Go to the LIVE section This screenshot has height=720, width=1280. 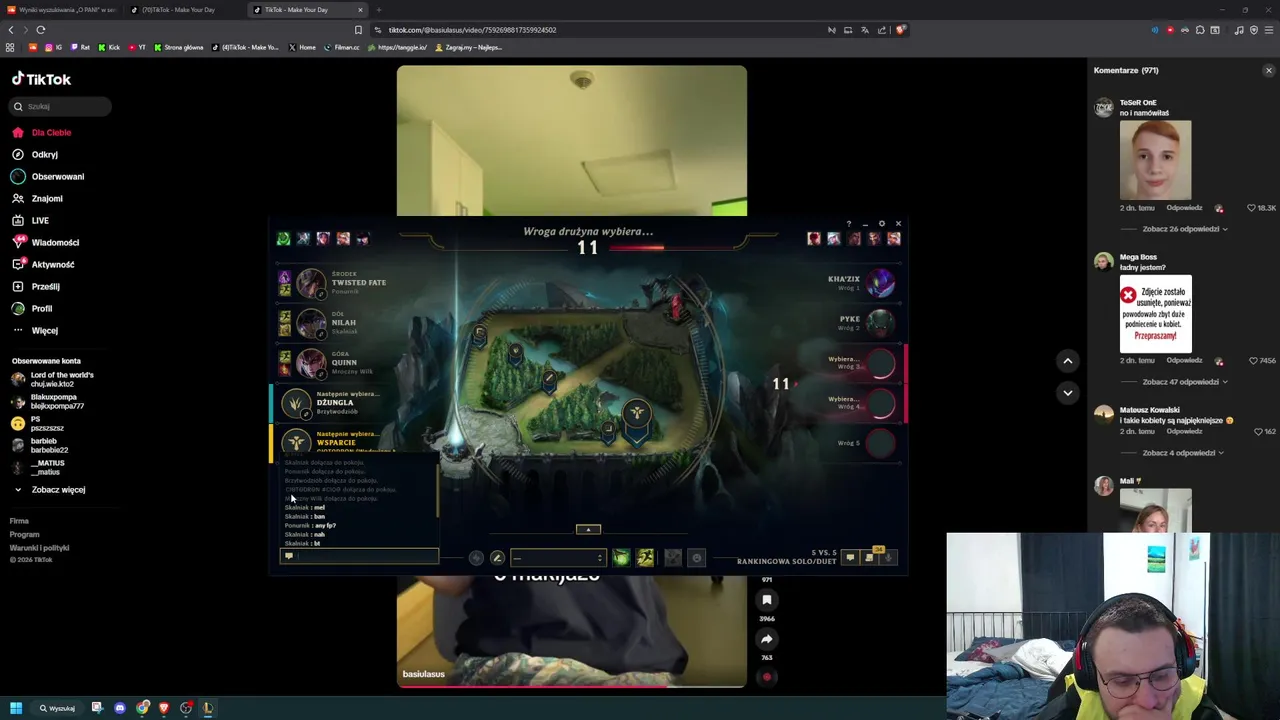[x=30, y=220]
